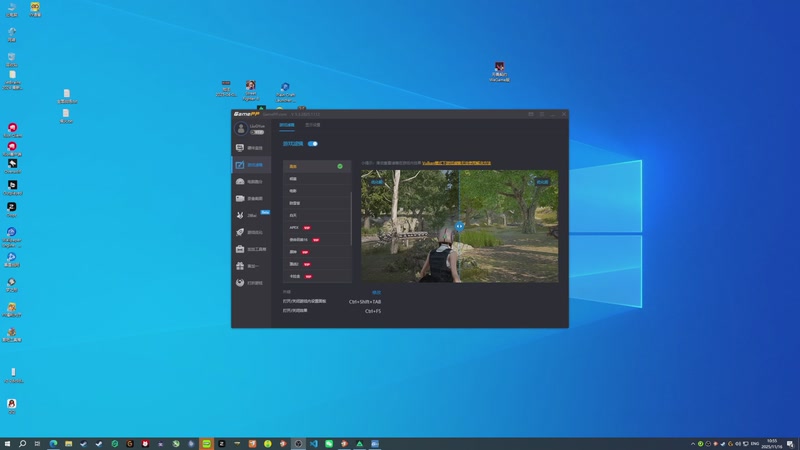800x450 pixels.
Task: Open the toolbox icon in GamePP sidebar
Action: point(240,249)
